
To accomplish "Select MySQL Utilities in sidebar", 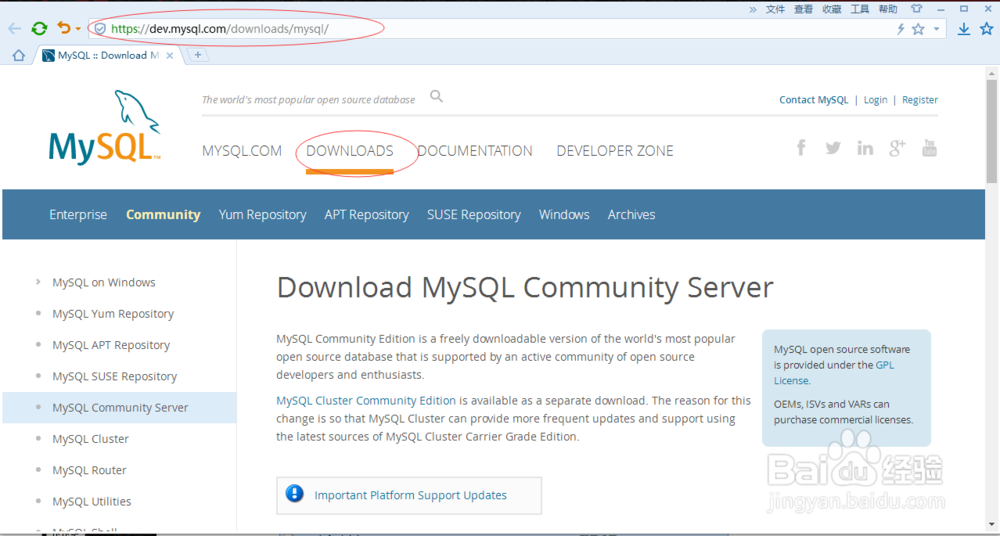I will coord(92,502).
